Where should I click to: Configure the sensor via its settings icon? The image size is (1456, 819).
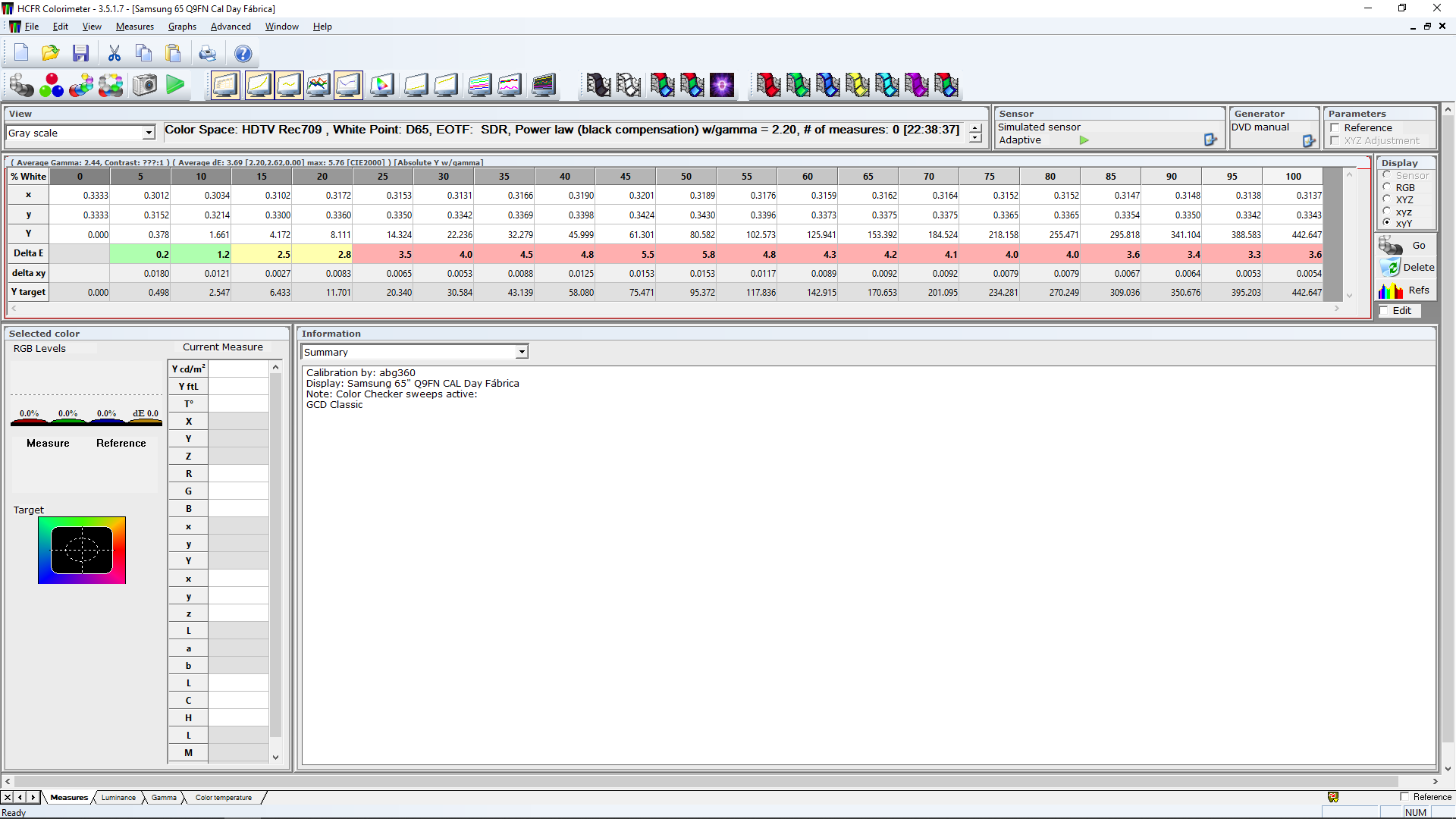1210,140
